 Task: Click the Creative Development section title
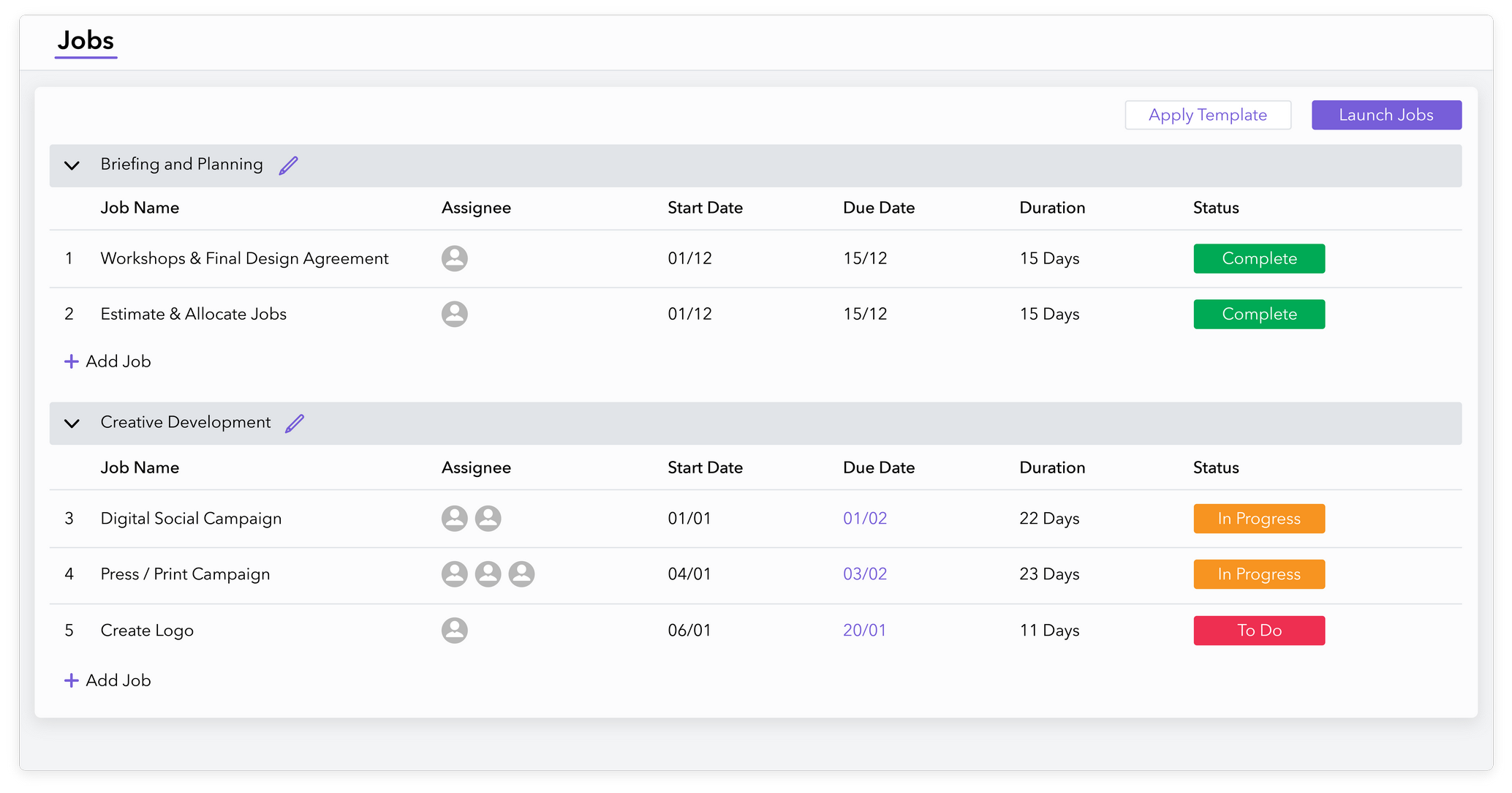click(186, 422)
